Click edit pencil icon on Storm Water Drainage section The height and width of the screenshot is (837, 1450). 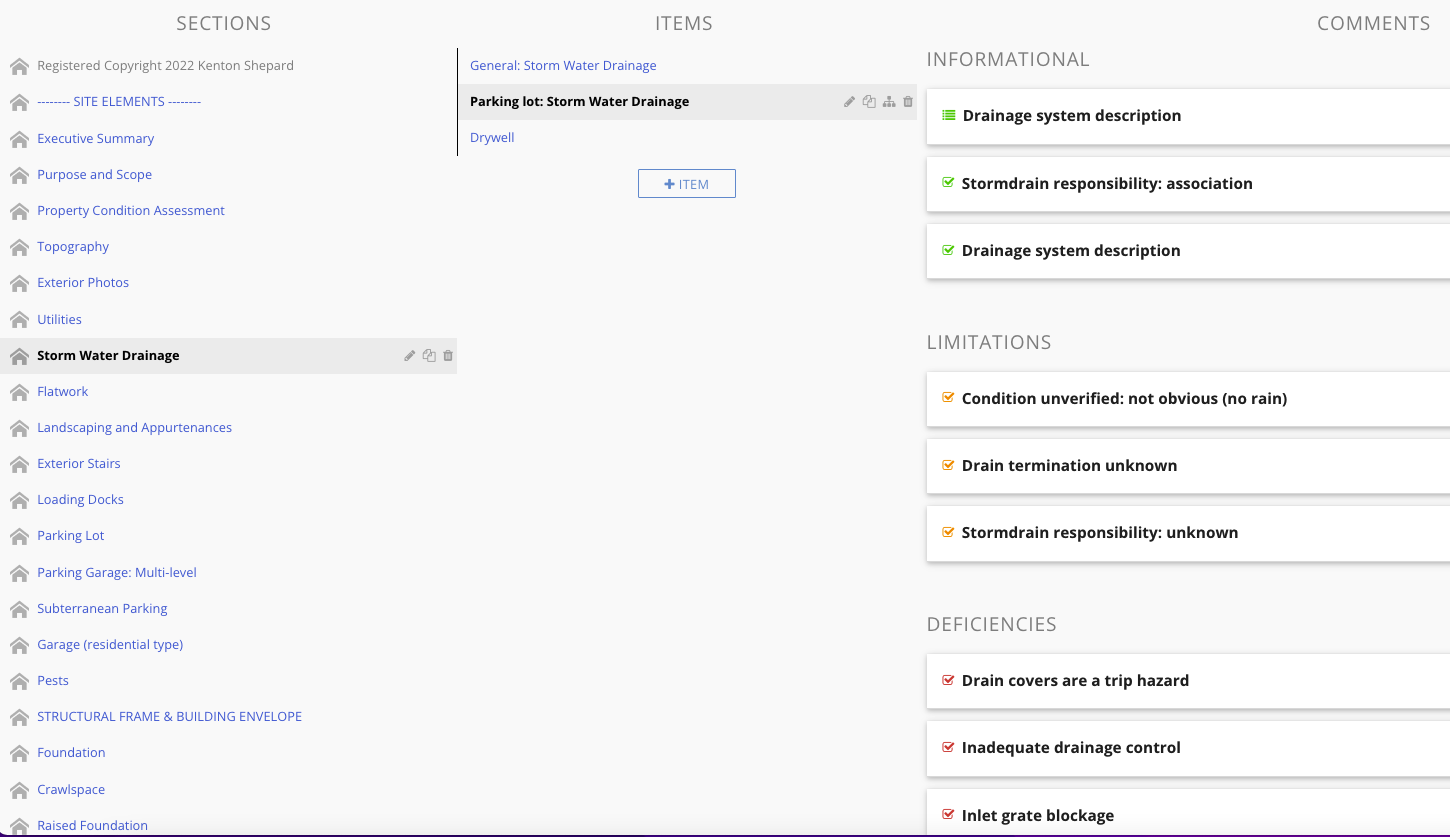tap(409, 356)
